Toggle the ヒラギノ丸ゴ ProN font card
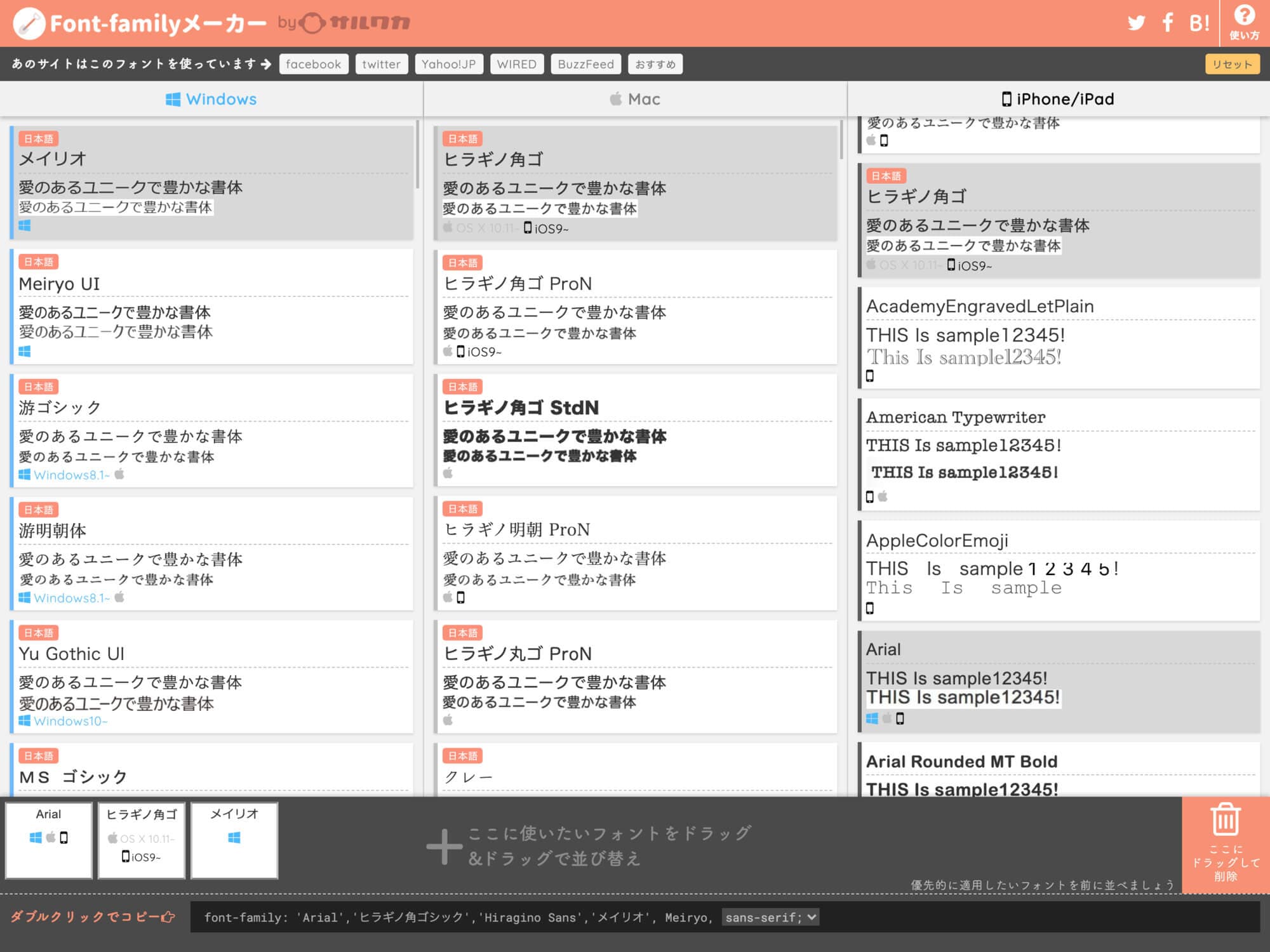 (x=636, y=677)
